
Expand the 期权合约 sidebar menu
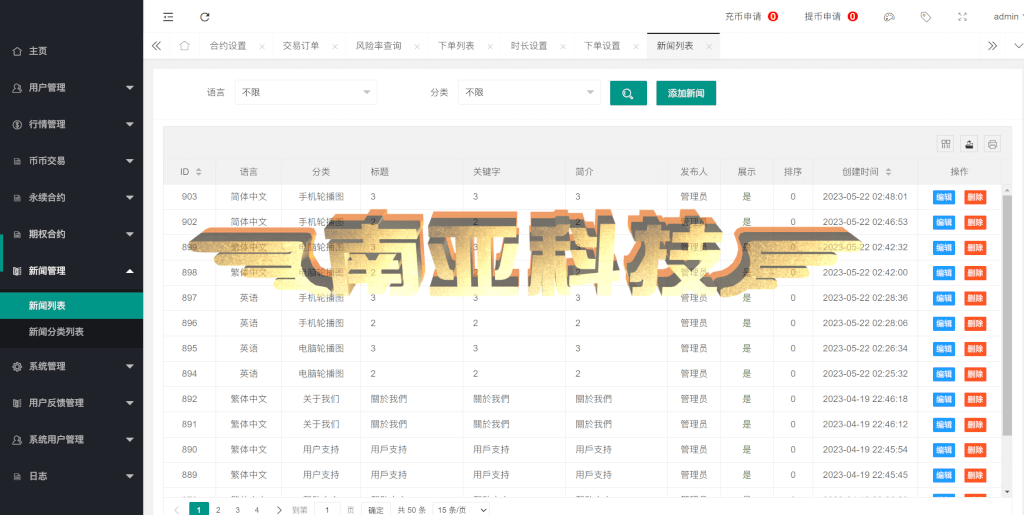(x=71, y=234)
